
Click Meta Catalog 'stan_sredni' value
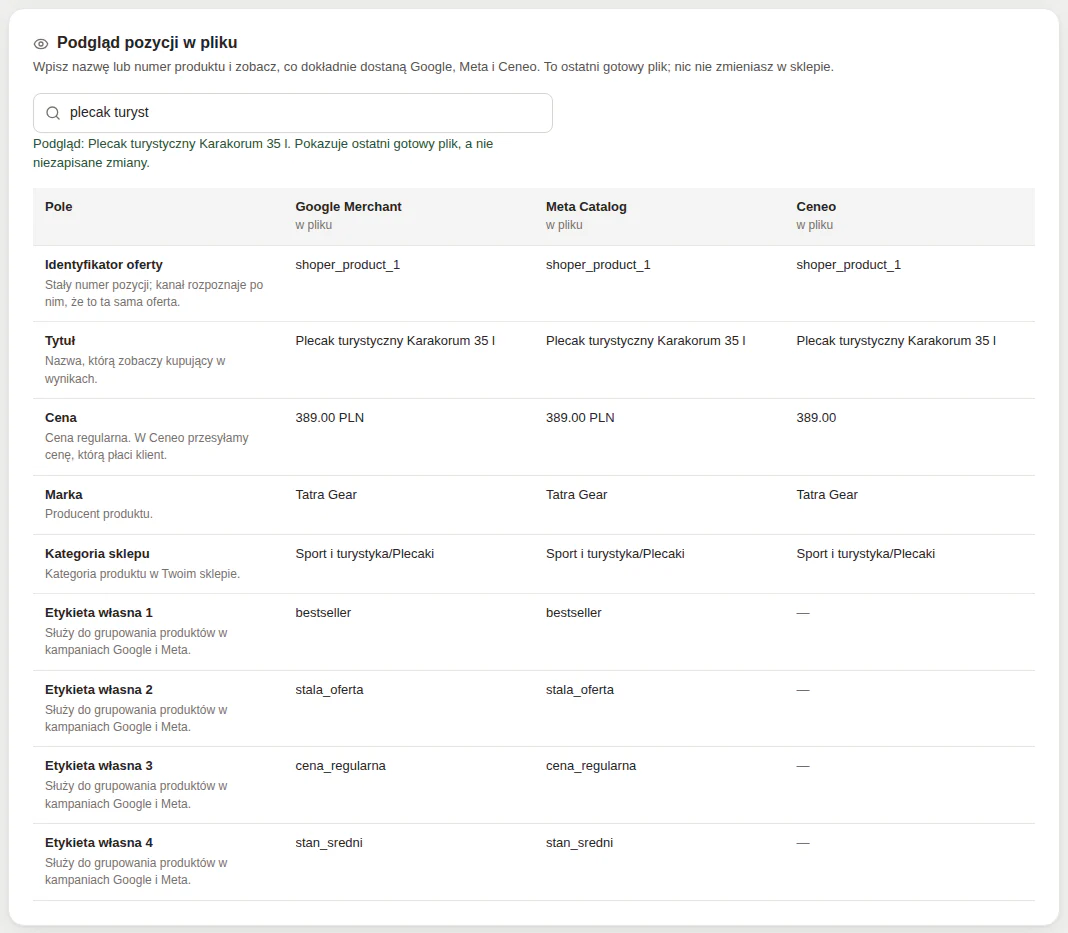579,843
